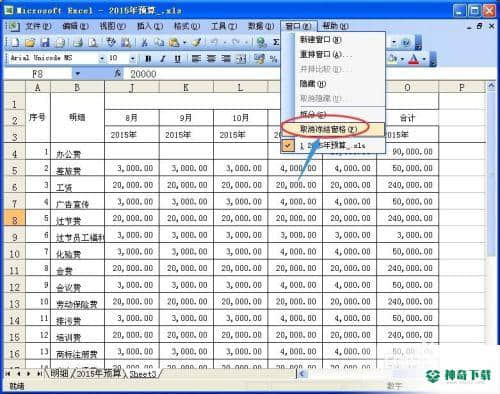Expand the Arial Unicode MS font dropdown
The height and width of the screenshot is (394, 500).
tap(102, 59)
